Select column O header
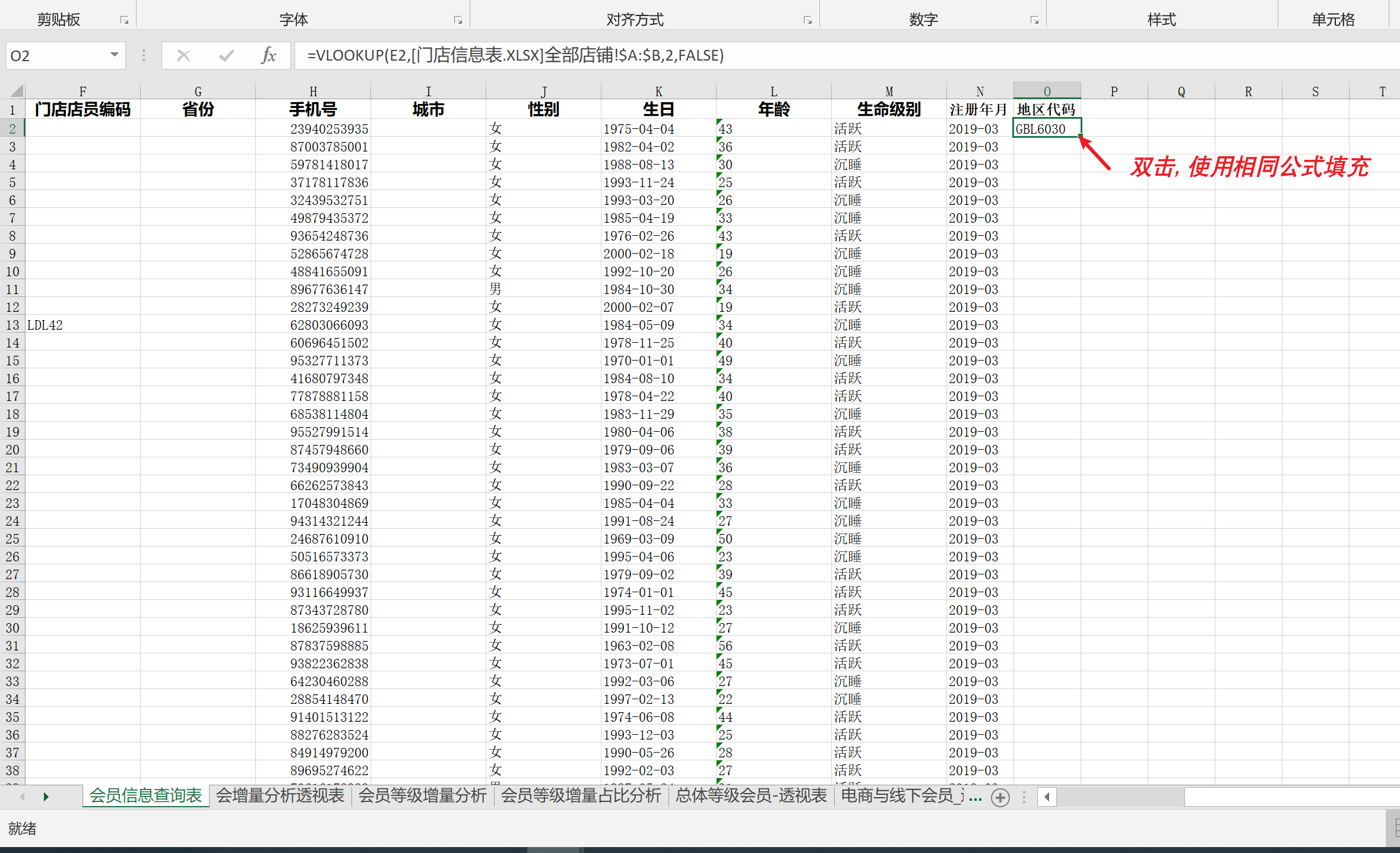The width and height of the screenshot is (1400, 853). click(x=1047, y=91)
